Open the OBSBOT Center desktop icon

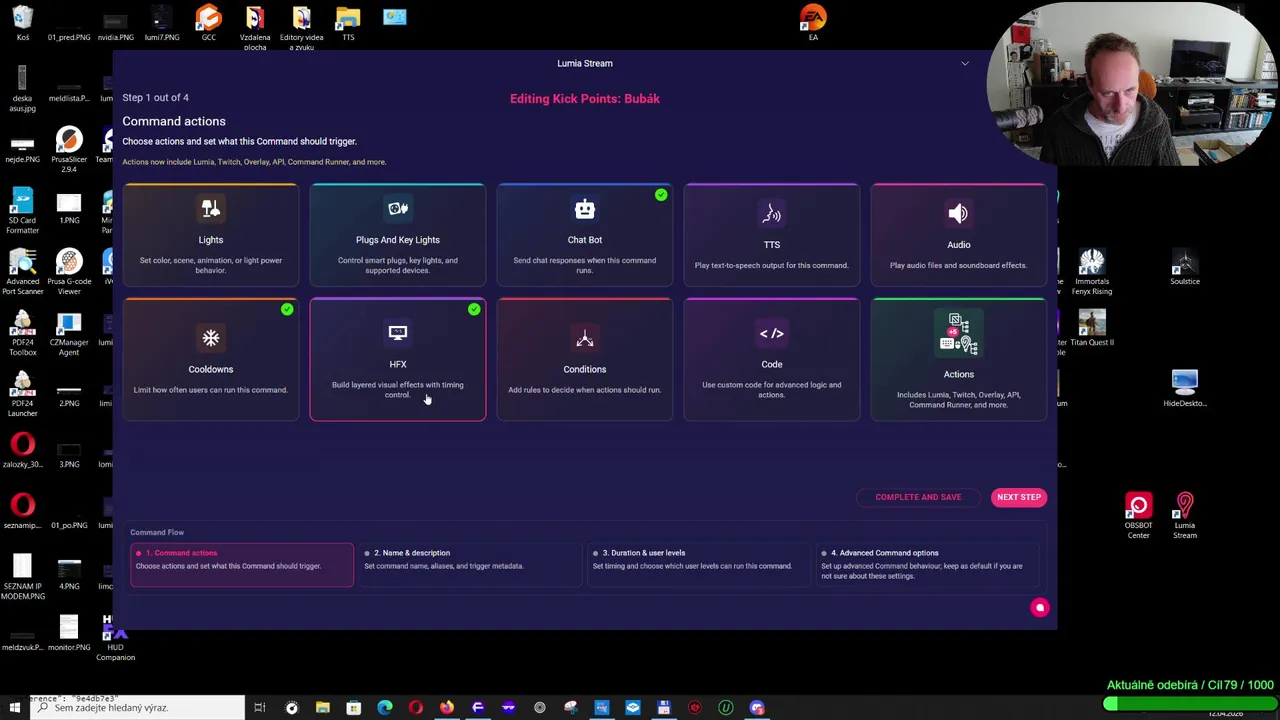click(1138, 516)
